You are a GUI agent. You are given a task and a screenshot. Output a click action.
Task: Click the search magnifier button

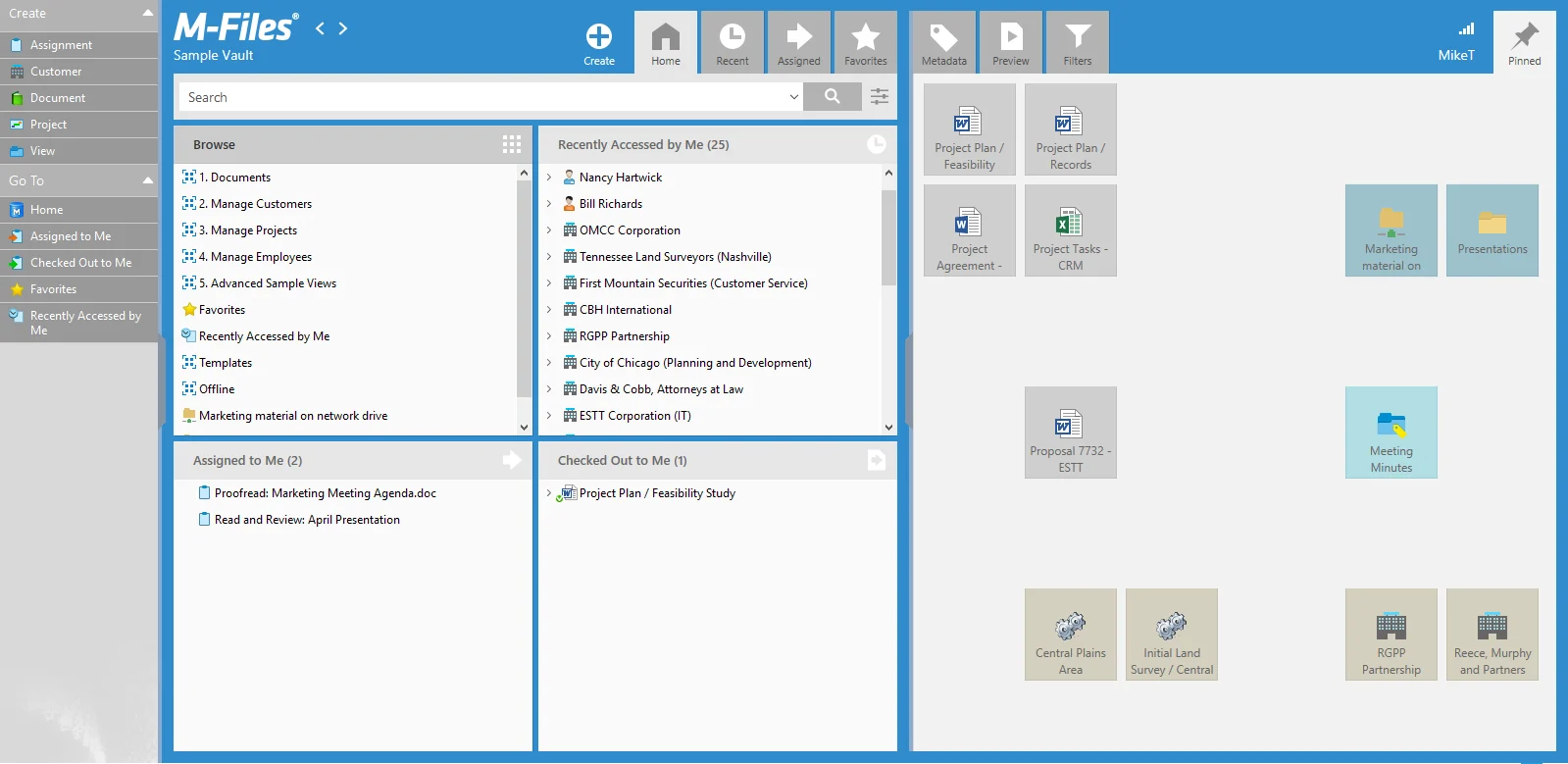(x=833, y=96)
